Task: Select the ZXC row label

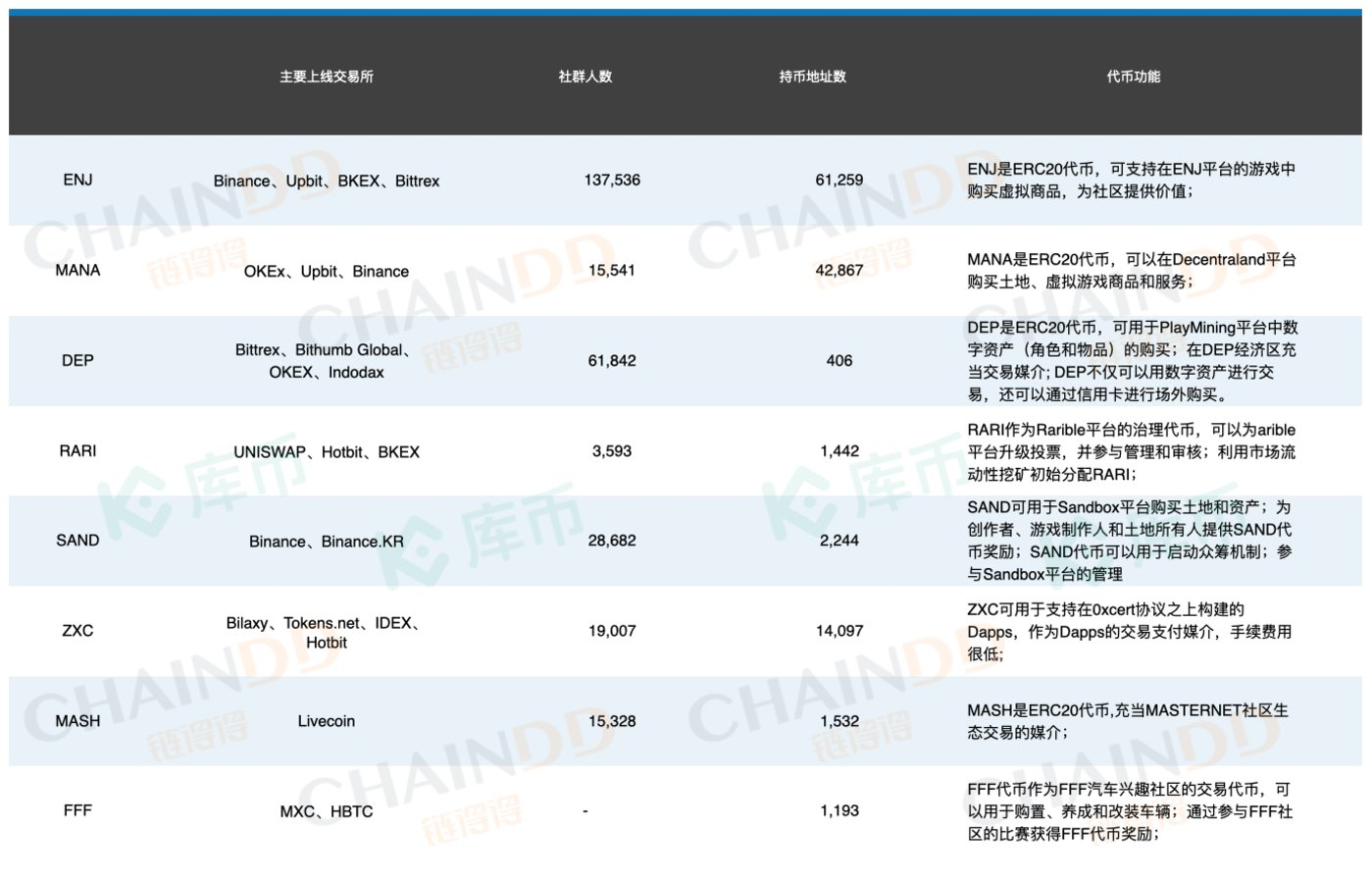Action: tap(77, 631)
